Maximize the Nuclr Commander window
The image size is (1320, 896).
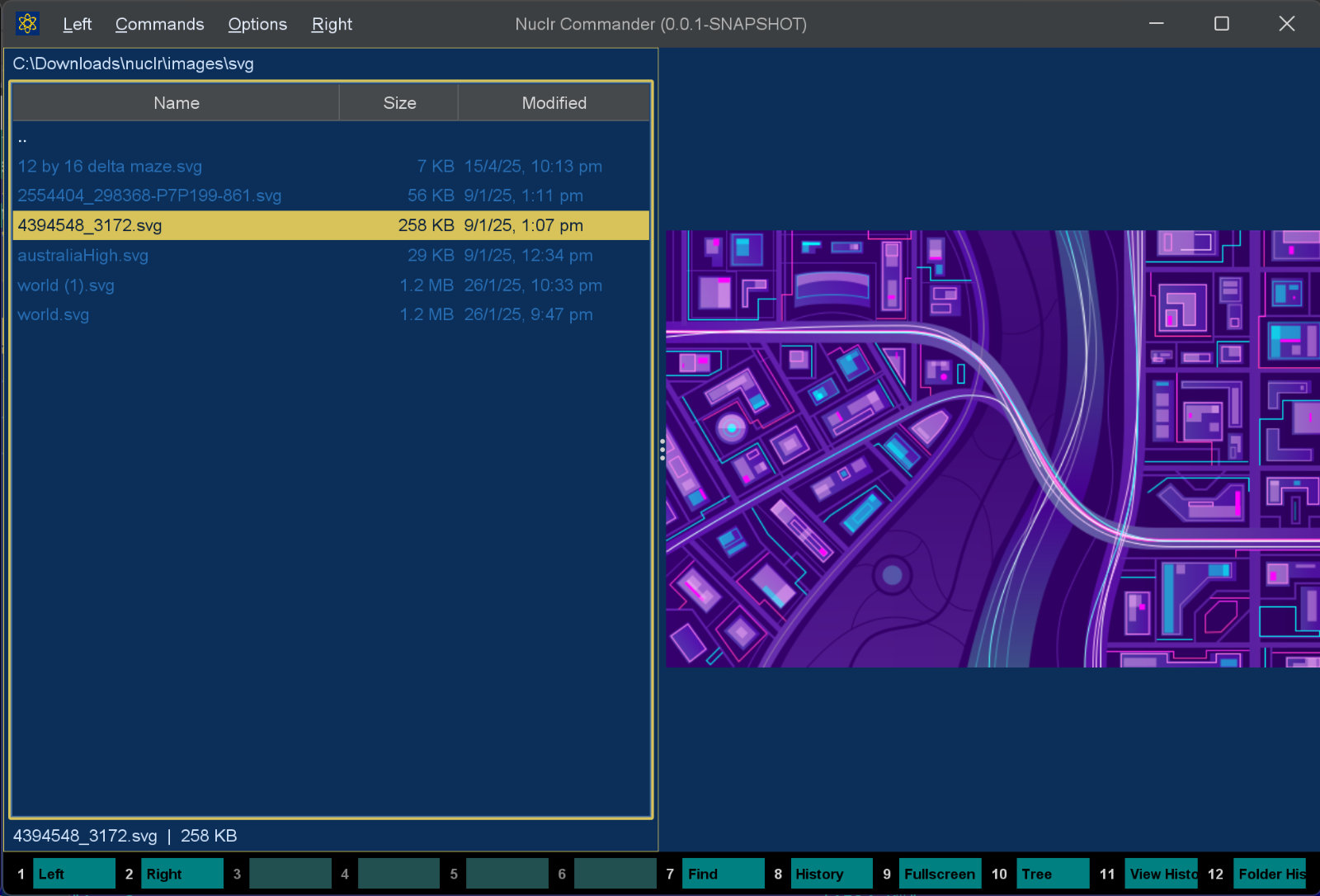point(1222,24)
